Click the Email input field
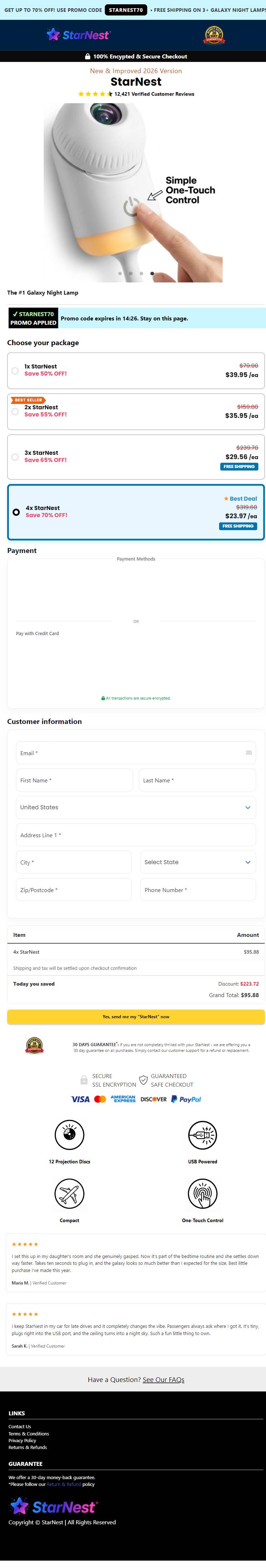266x1568 pixels. pyautogui.click(x=136, y=753)
